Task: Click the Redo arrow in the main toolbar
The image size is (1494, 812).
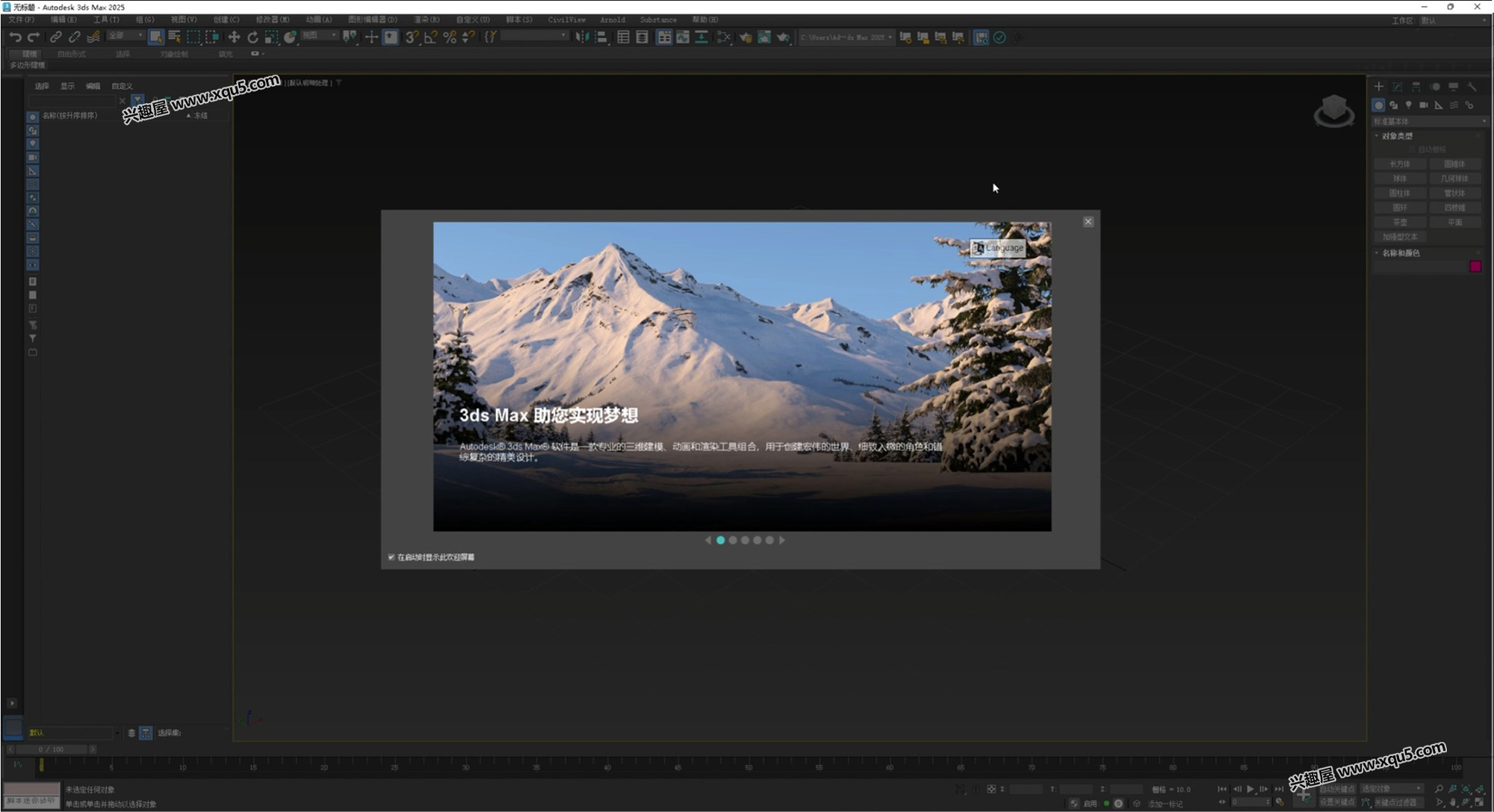Action: tap(34, 37)
